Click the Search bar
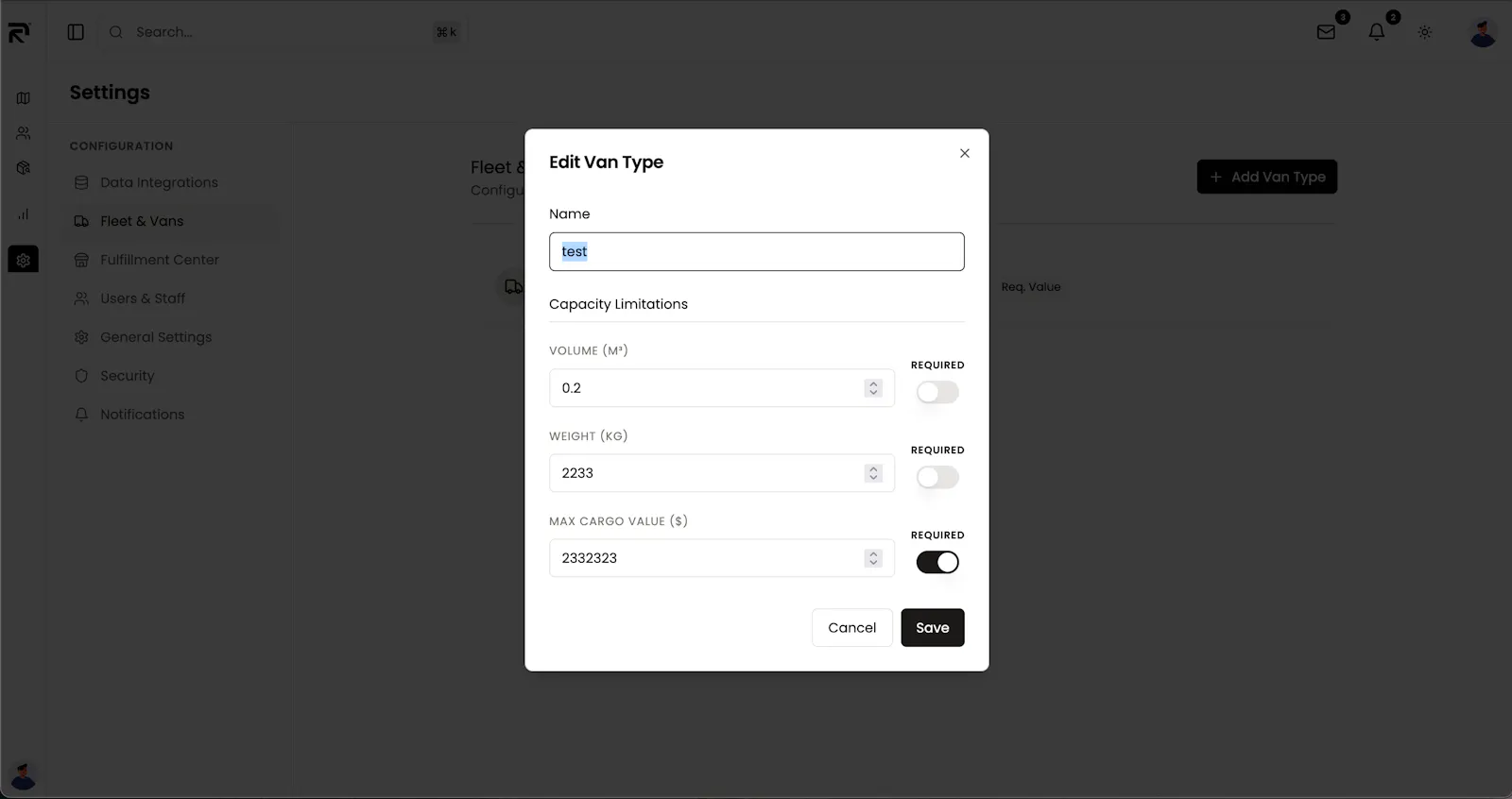This screenshot has width=1512, height=799. pyautogui.click(x=283, y=32)
